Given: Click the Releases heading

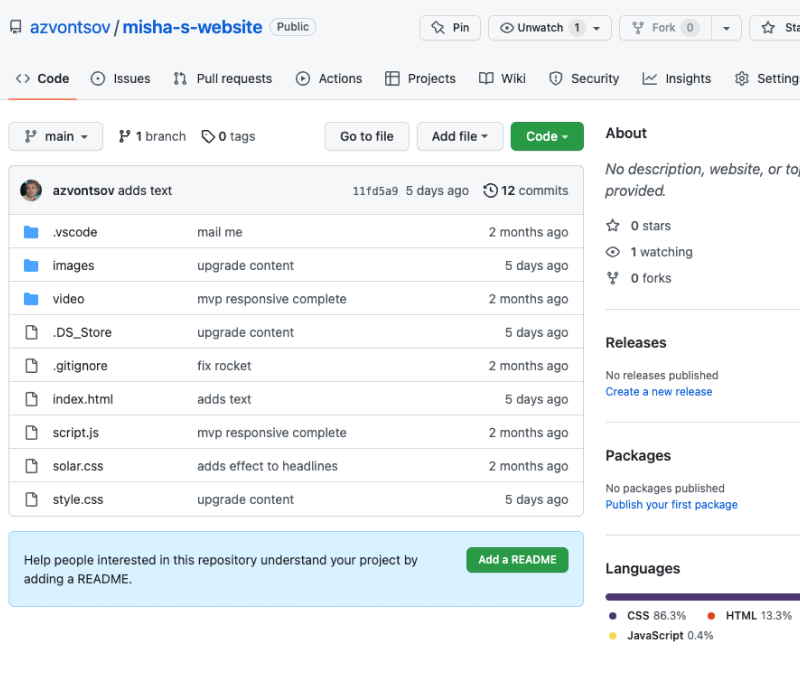Looking at the screenshot, I should pos(636,342).
